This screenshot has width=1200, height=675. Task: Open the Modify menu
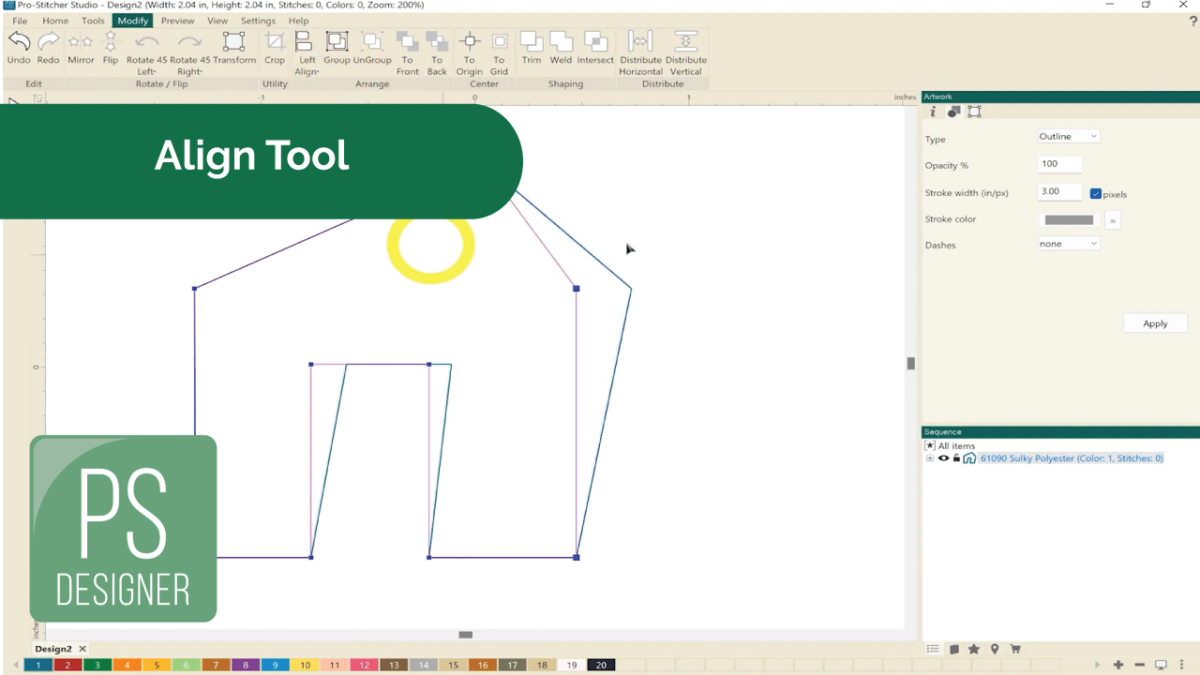click(132, 20)
